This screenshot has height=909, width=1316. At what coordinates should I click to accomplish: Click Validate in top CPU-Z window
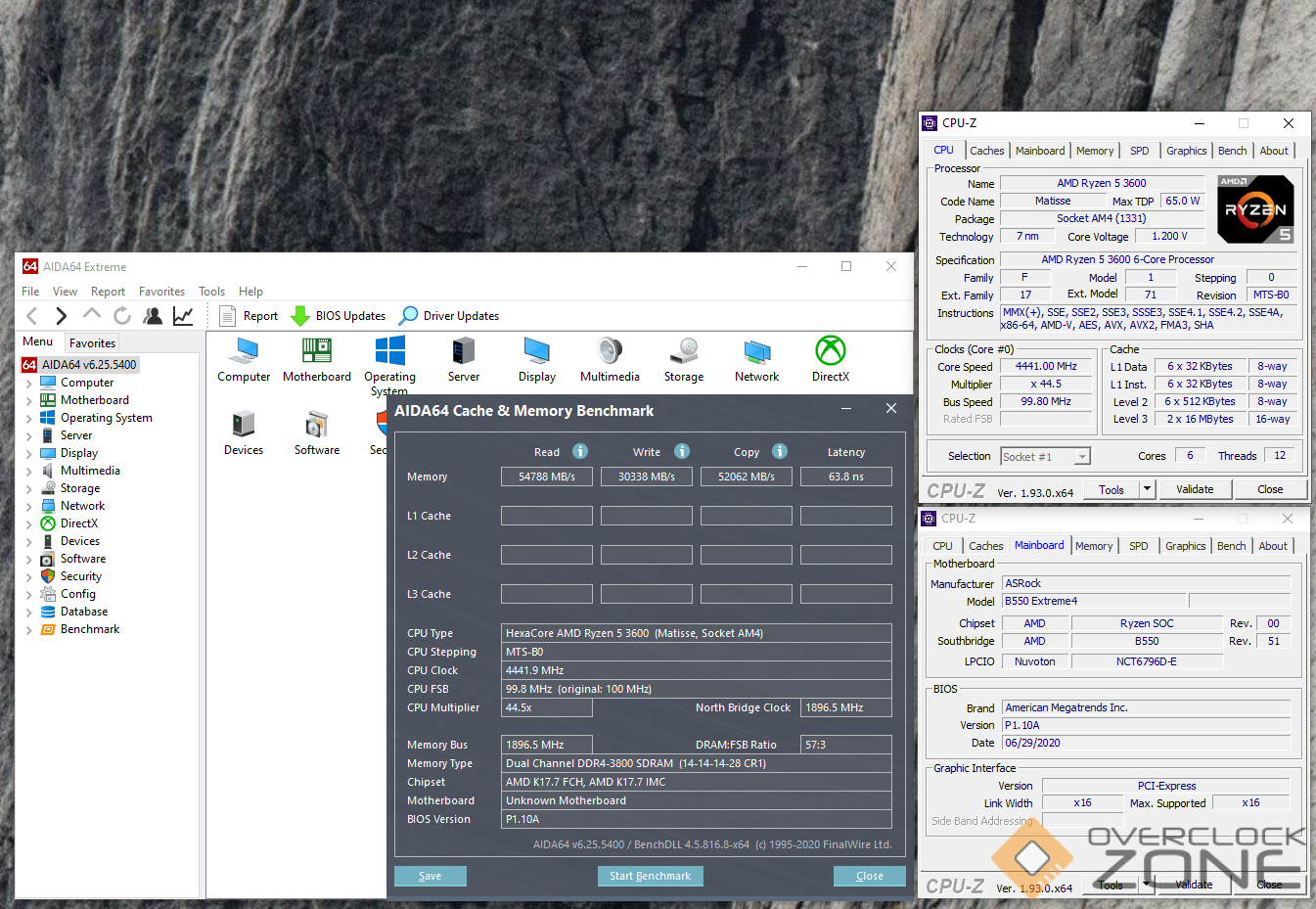coord(1195,489)
